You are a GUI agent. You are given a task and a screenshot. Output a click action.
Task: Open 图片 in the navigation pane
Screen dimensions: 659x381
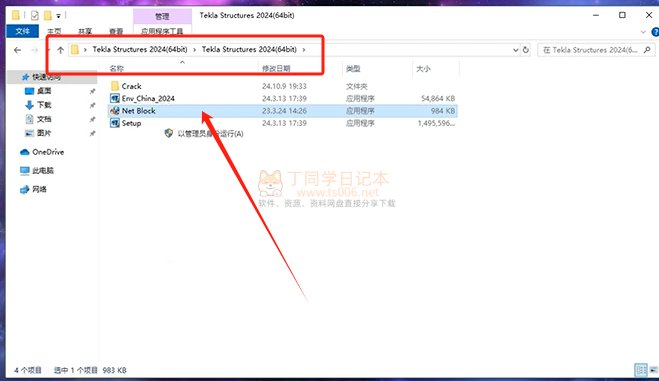tap(44, 133)
